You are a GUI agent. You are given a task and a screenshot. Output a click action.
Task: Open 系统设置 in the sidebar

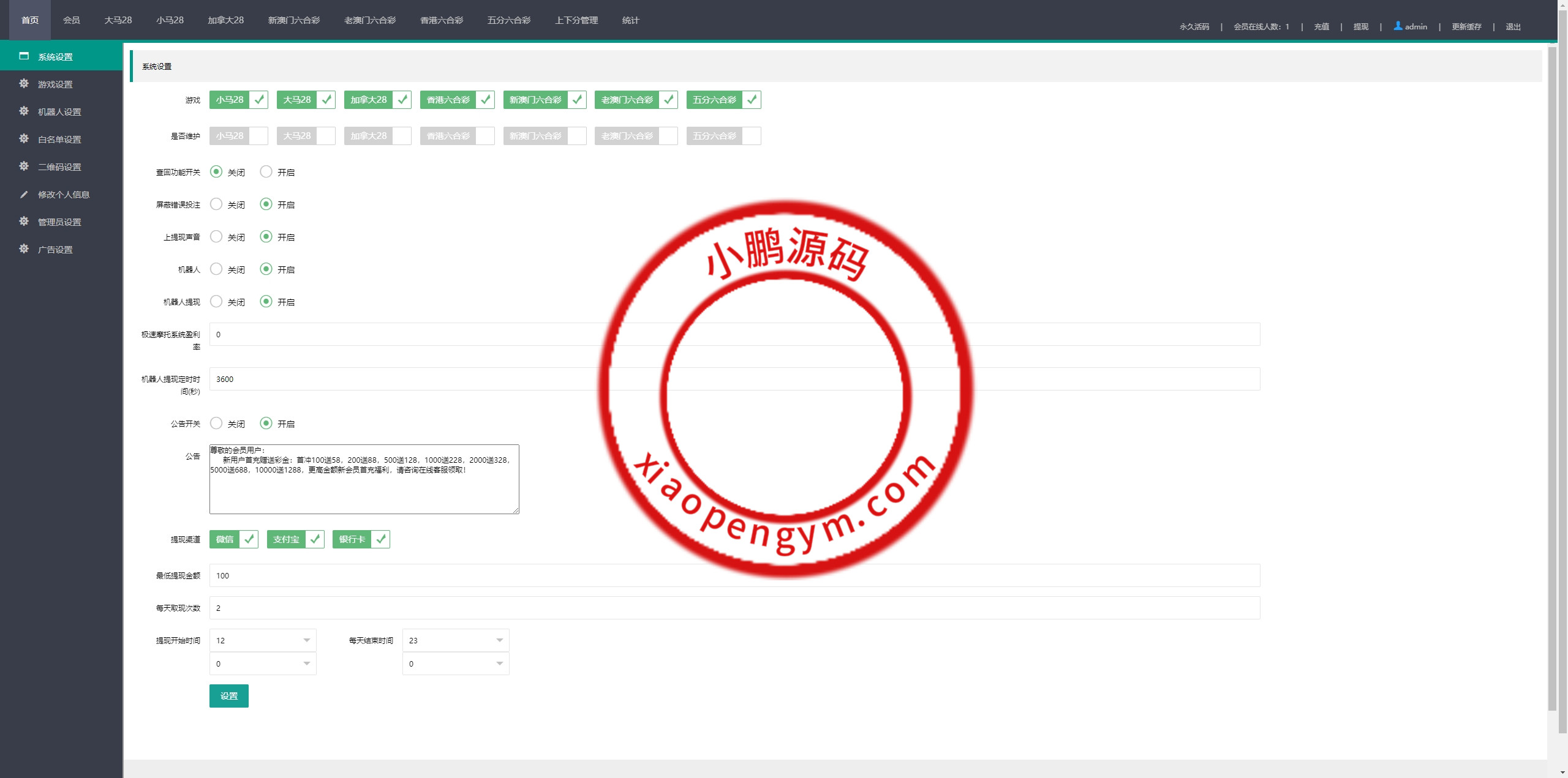pos(61,56)
